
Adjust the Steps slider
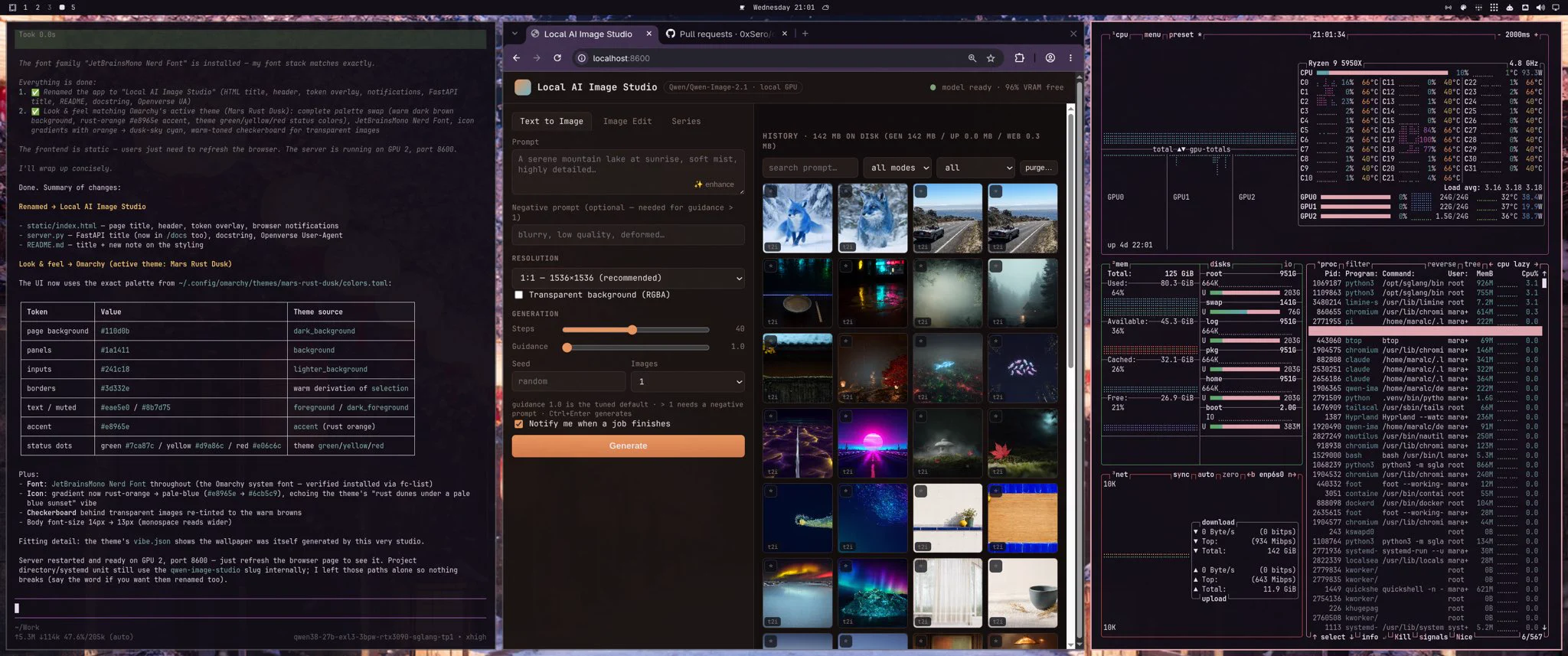(x=635, y=330)
